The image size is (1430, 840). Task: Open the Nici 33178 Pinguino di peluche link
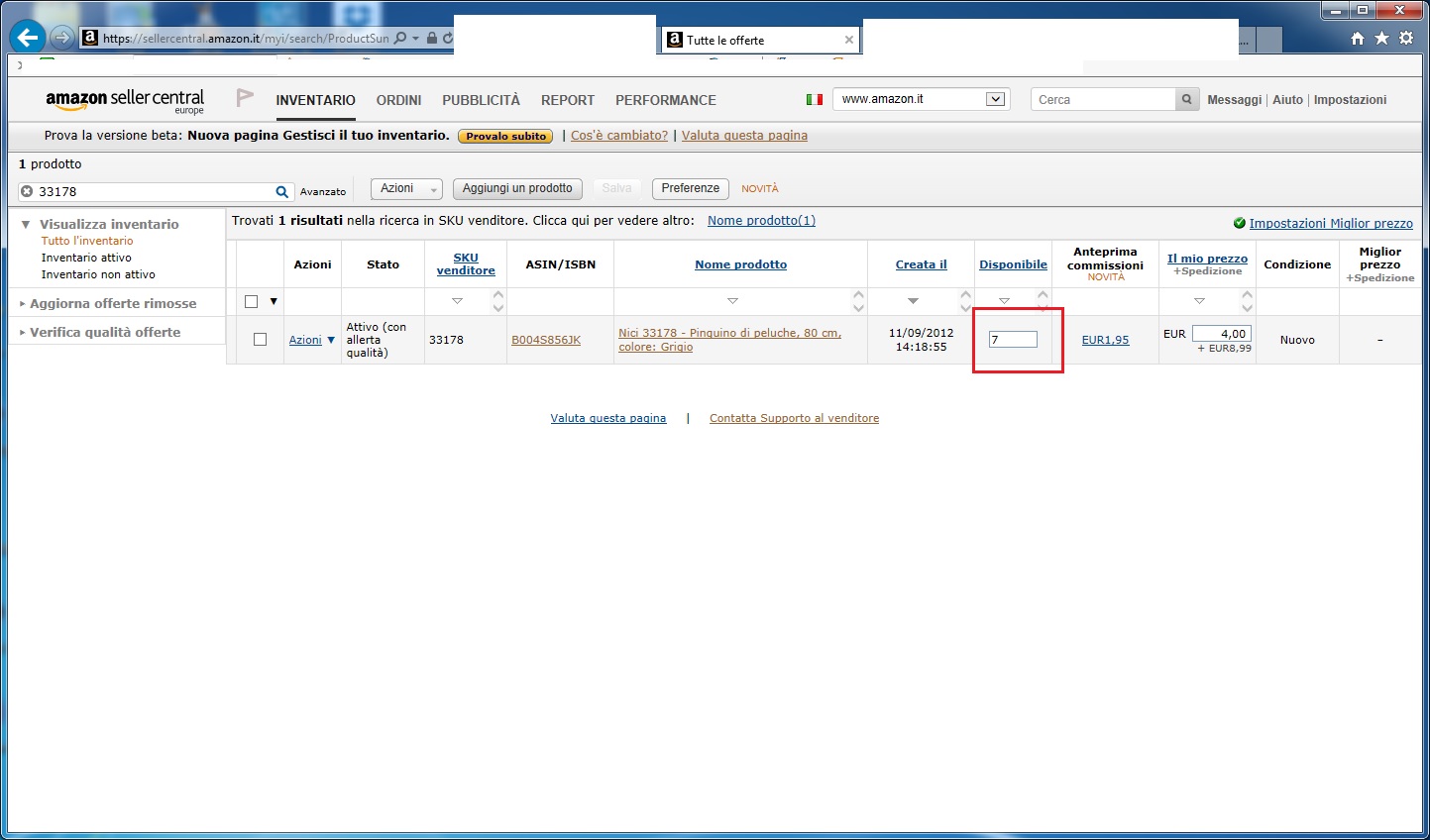(729, 340)
